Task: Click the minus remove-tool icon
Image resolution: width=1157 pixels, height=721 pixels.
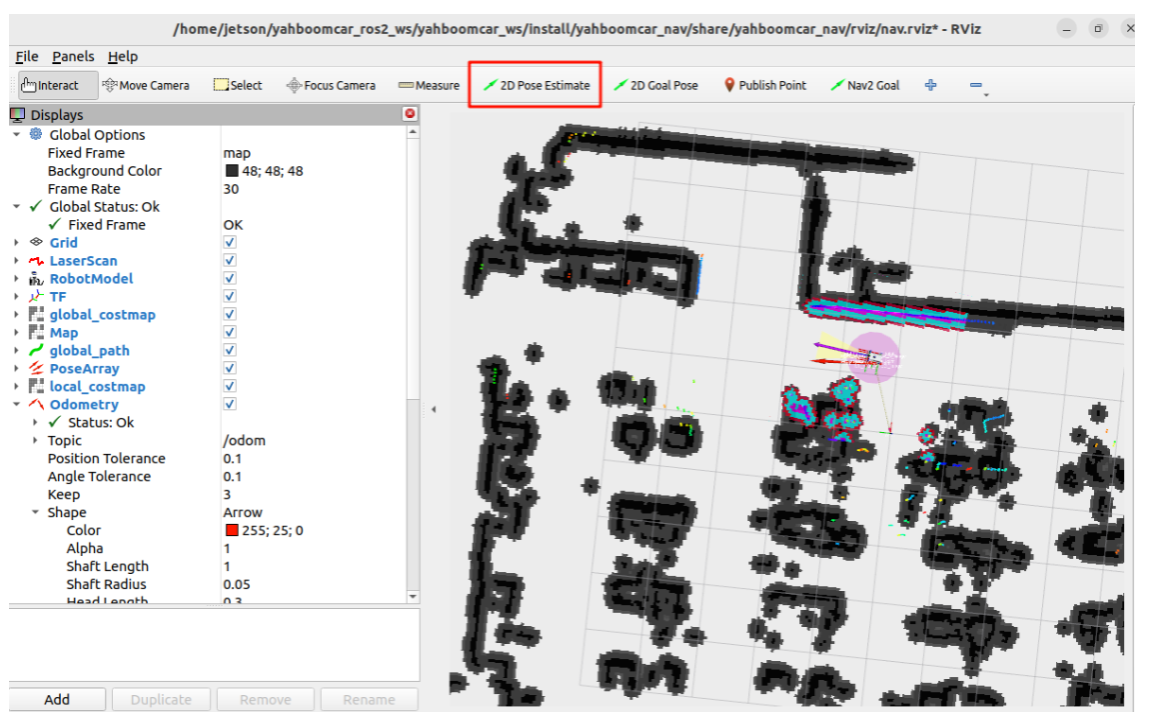Action: [x=975, y=86]
